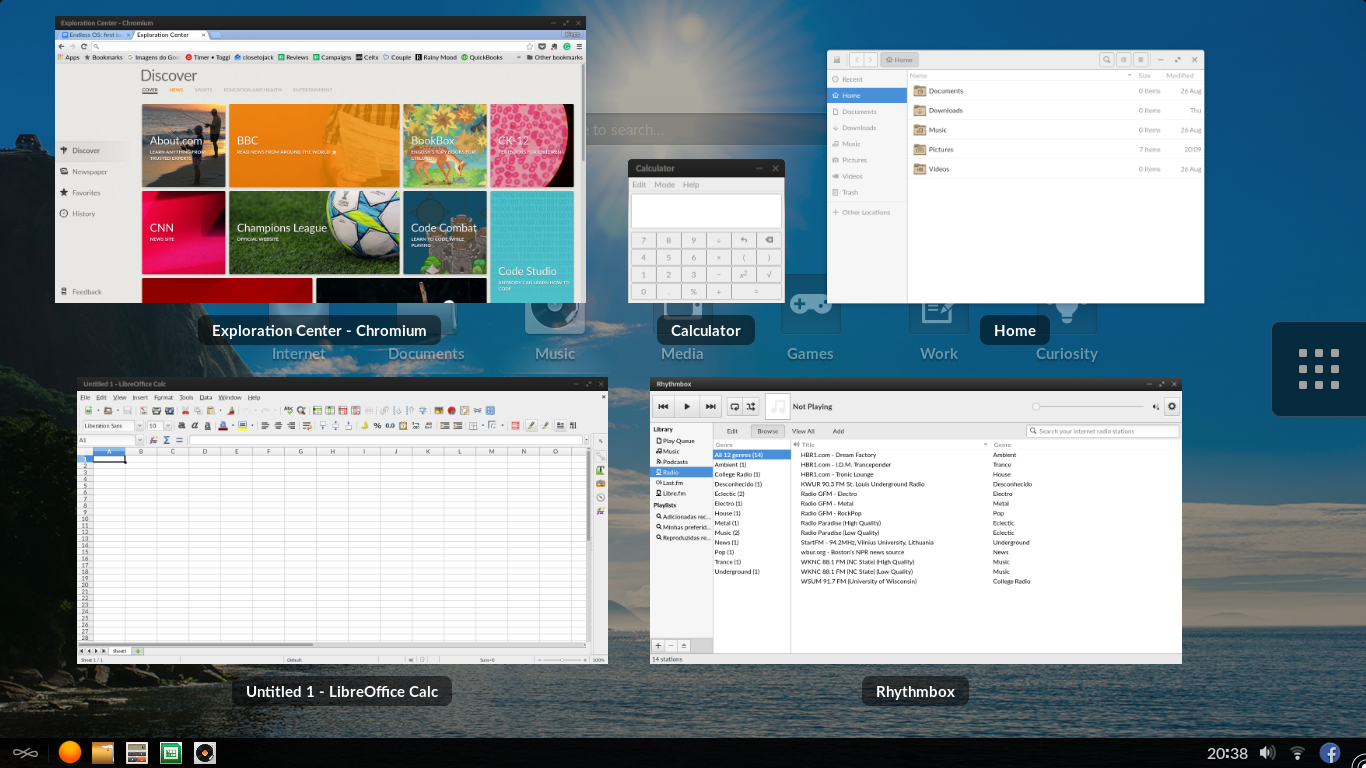1366x768 pixels.
Task: Open the Rhythmbox gear settings menu
Action: pyautogui.click(x=1172, y=406)
